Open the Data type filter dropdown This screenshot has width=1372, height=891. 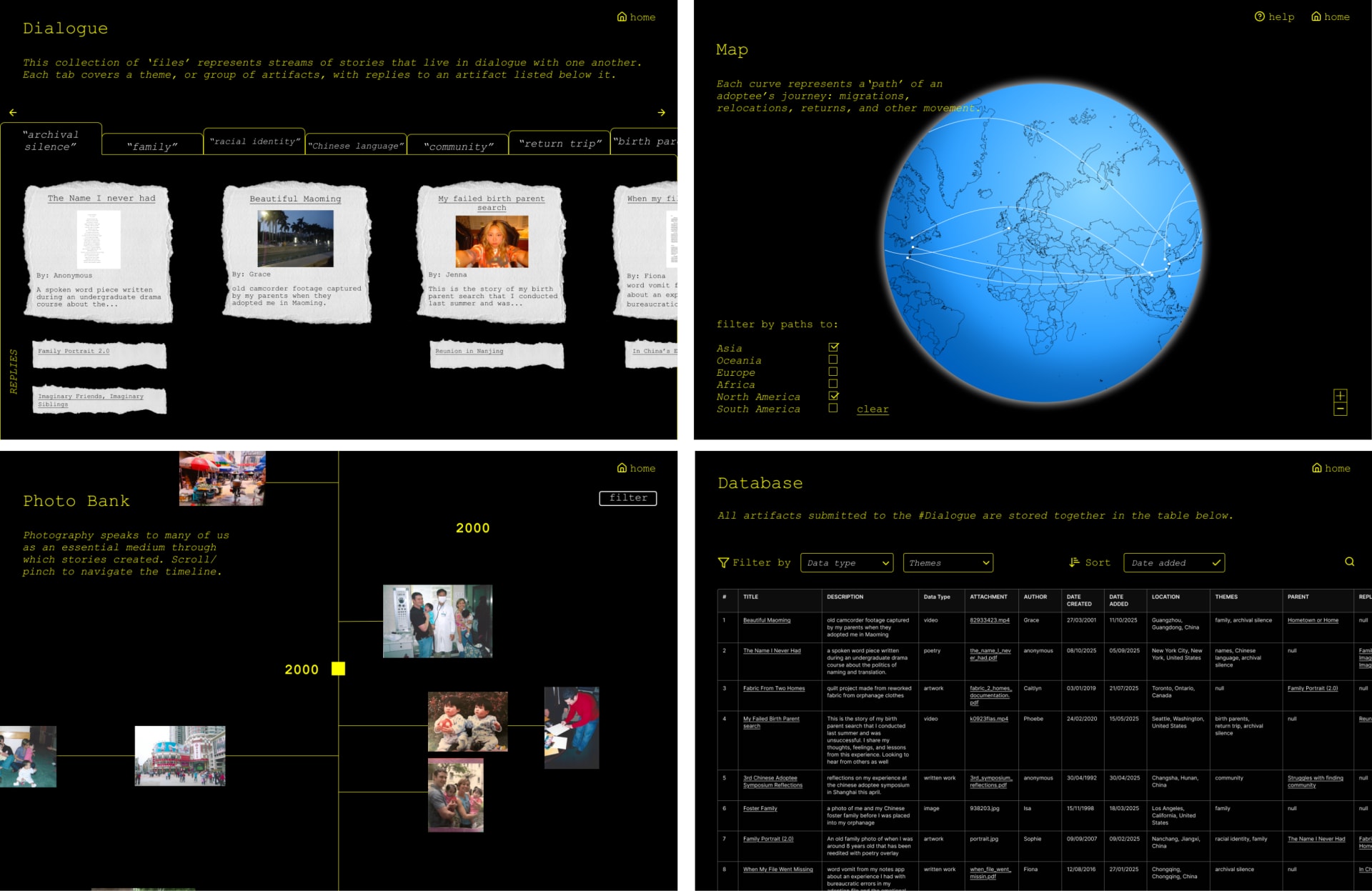click(x=847, y=563)
